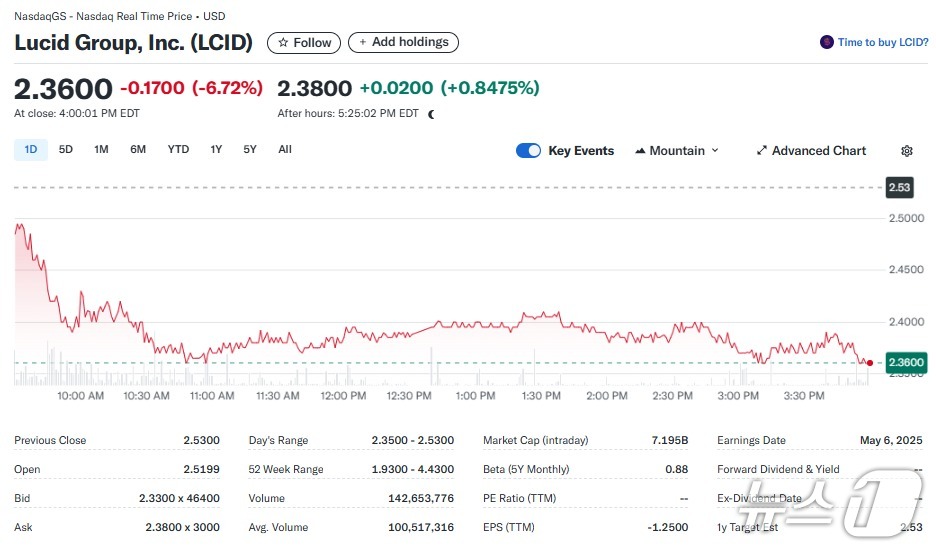Toggle the Key Events switch
This screenshot has width=936, height=551.
[528, 151]
